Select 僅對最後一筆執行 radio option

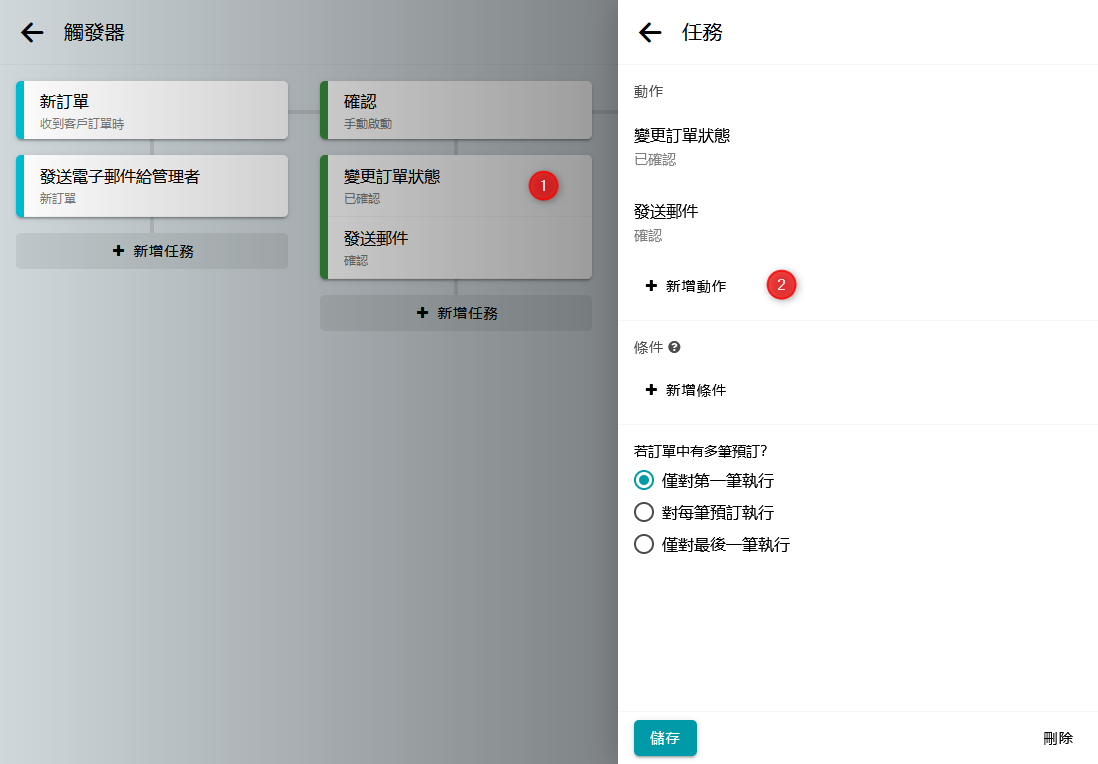click(645, 545)
